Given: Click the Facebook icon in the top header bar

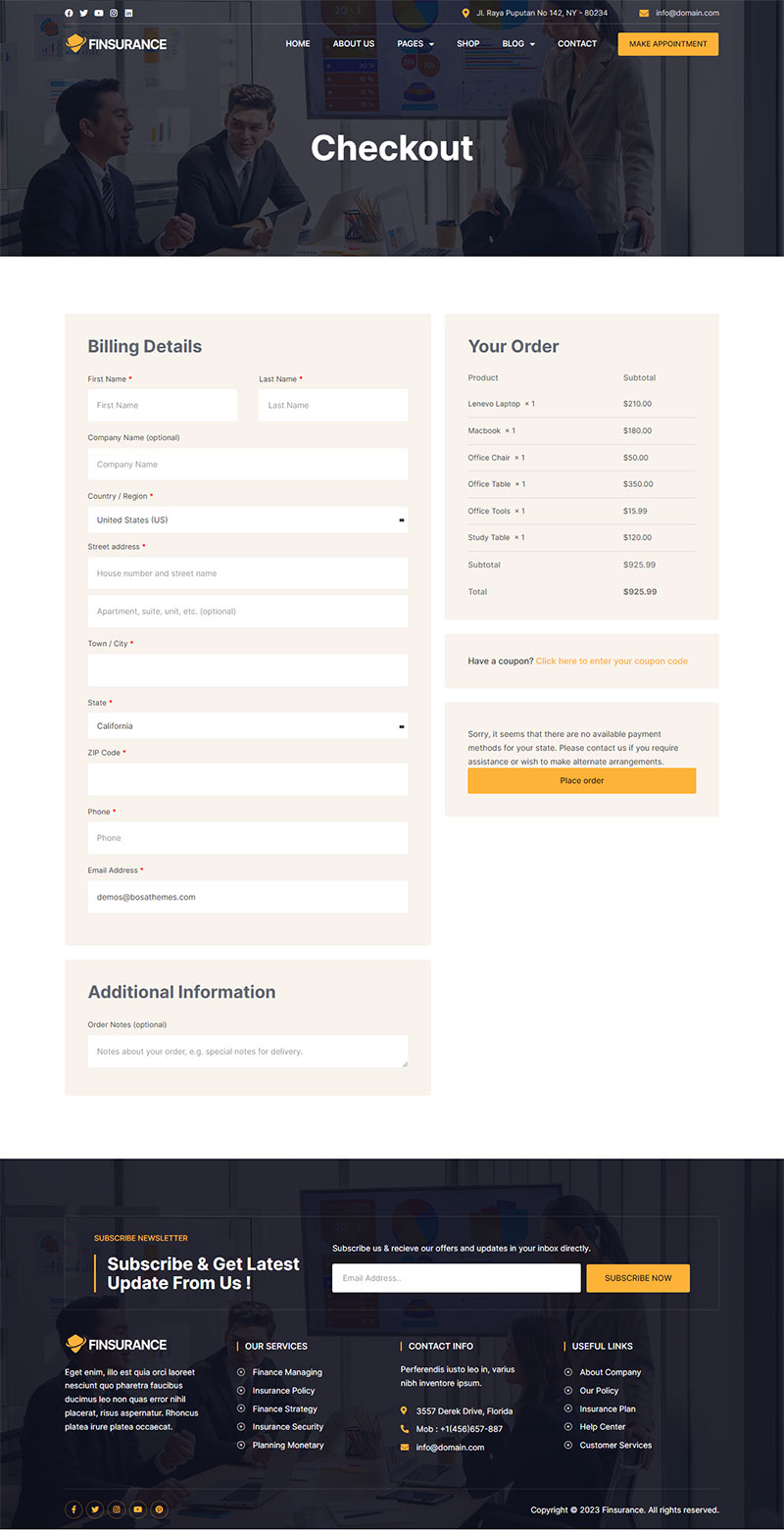Looking at the screenshot, I should point(69,13).
